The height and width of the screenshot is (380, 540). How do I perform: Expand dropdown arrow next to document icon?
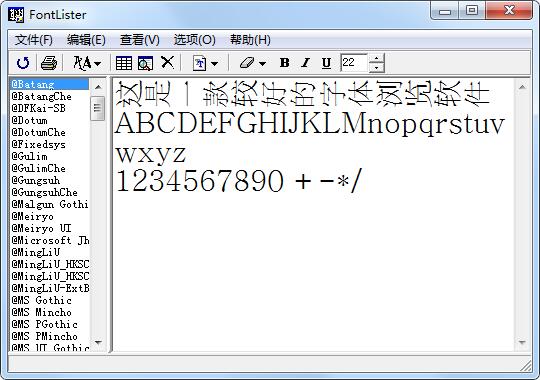click(214, 64)
